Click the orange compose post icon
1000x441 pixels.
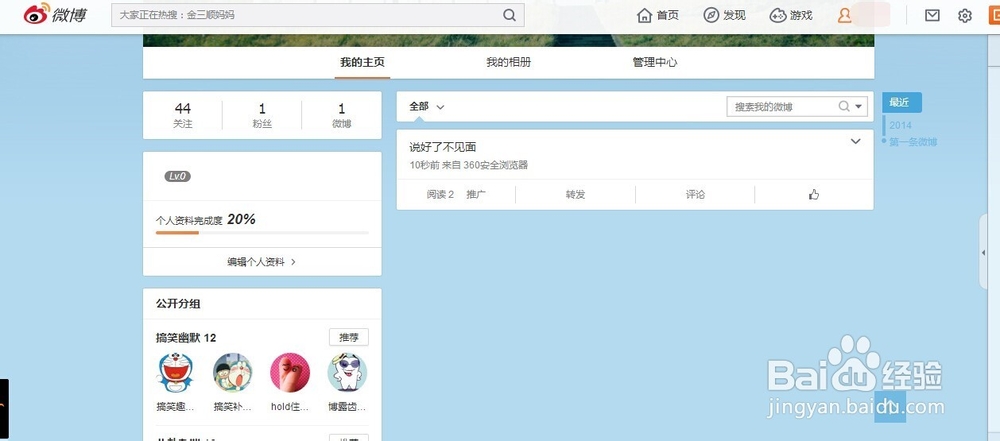coord(994,15)
